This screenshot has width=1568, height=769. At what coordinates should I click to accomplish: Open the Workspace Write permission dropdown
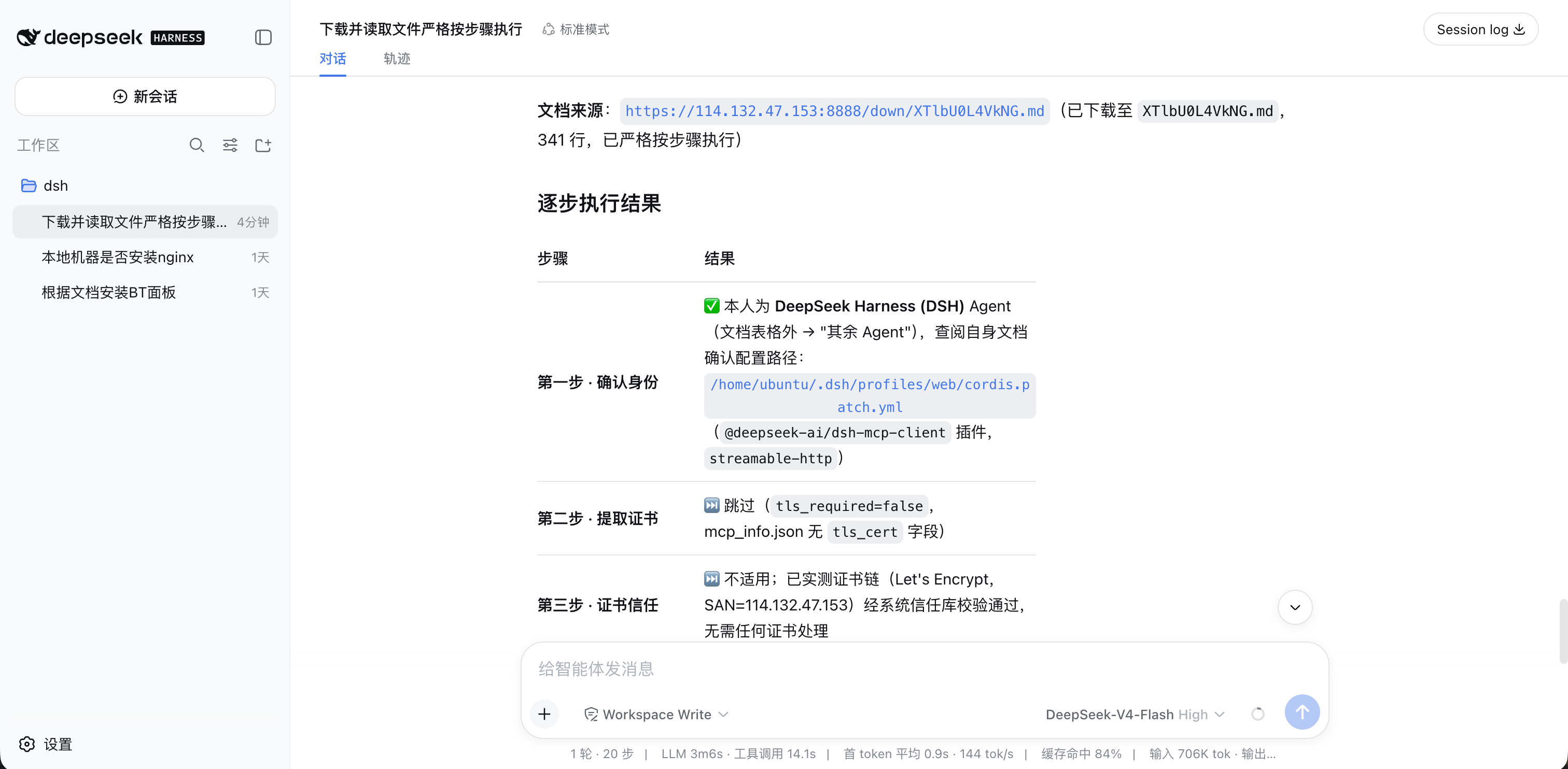point(656,714)
